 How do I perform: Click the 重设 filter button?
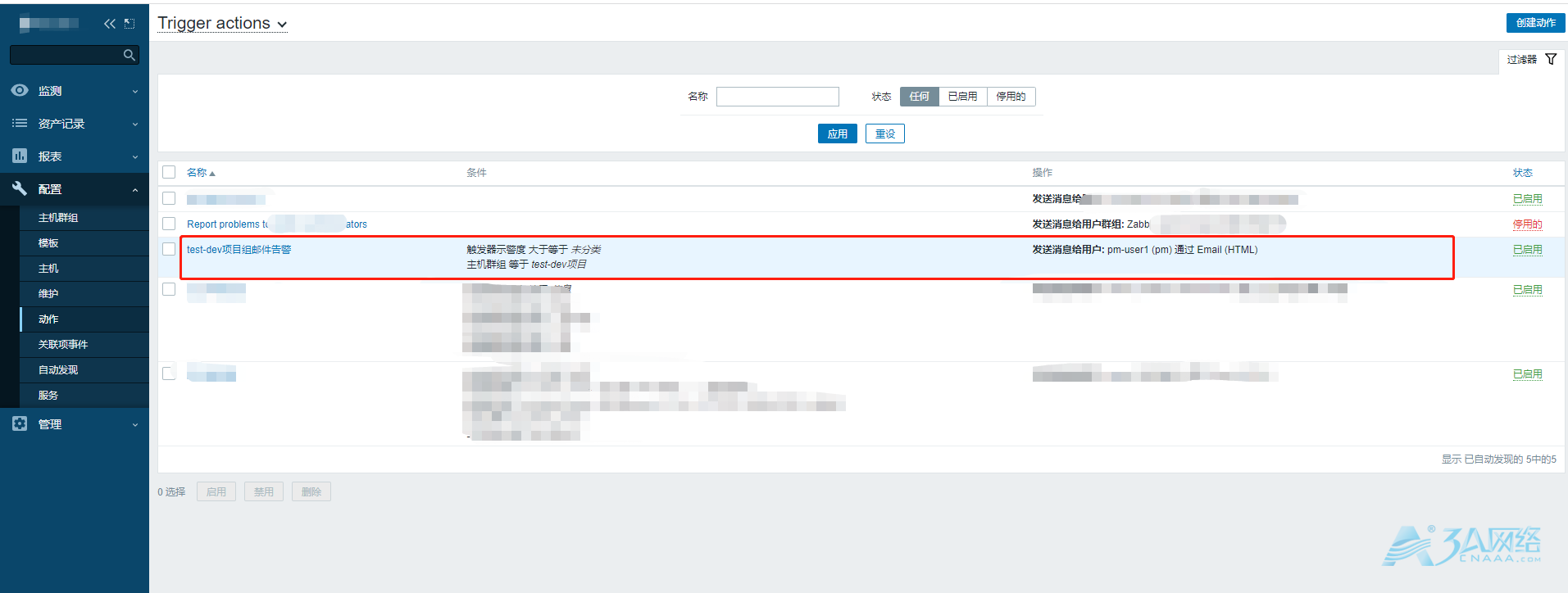(884, 134)
